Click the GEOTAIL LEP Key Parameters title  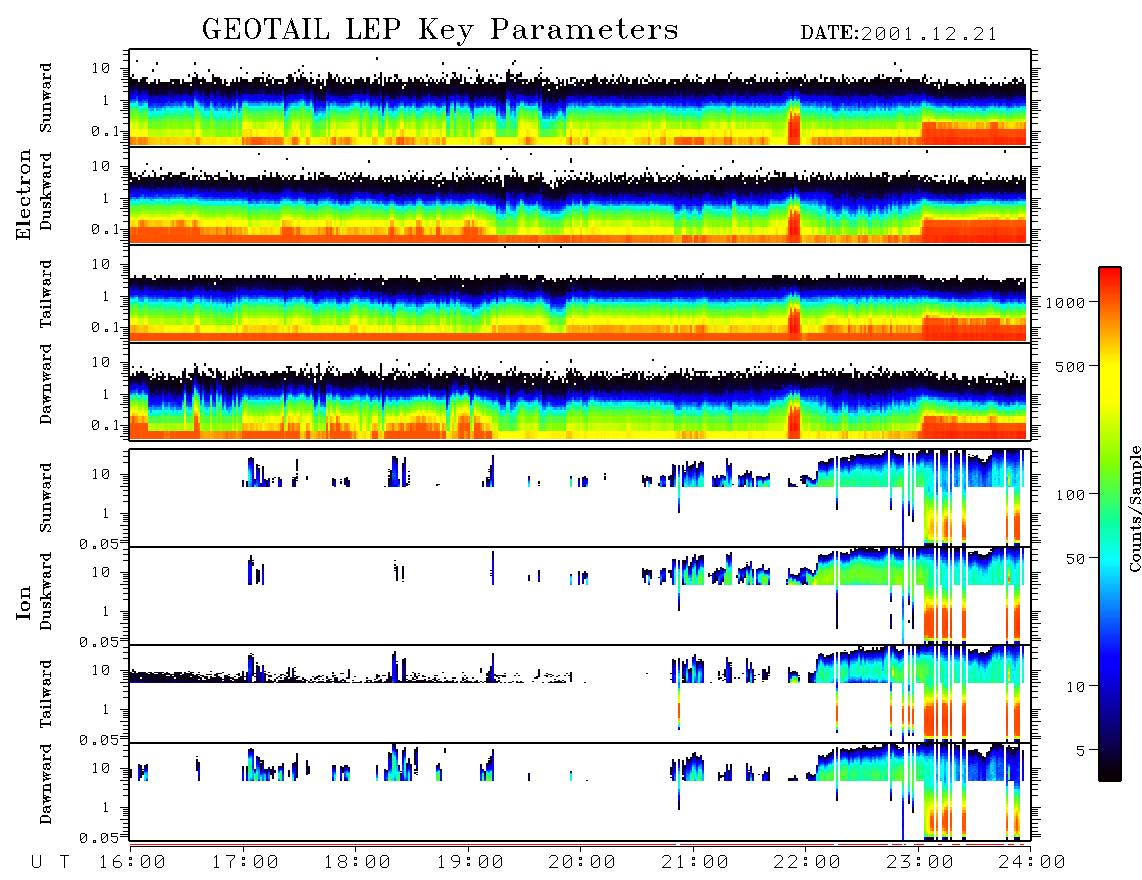point(440,30)
